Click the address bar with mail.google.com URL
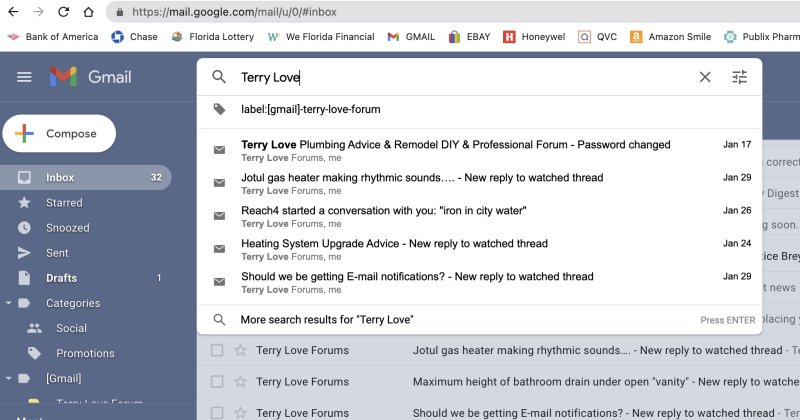The image size is (800, 420). [x=453, y=12]
